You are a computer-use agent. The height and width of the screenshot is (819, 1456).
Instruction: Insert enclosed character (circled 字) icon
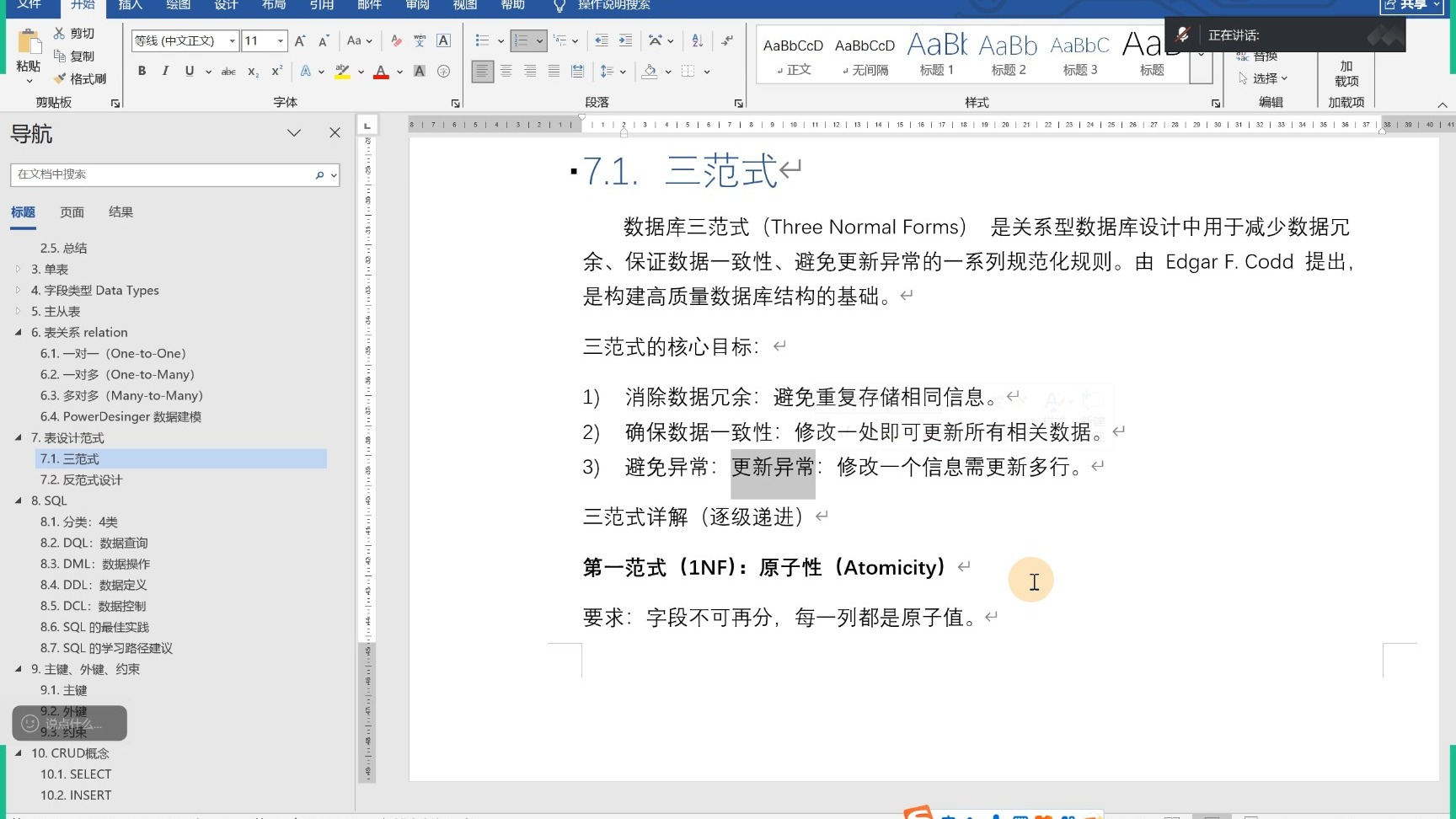444,72
